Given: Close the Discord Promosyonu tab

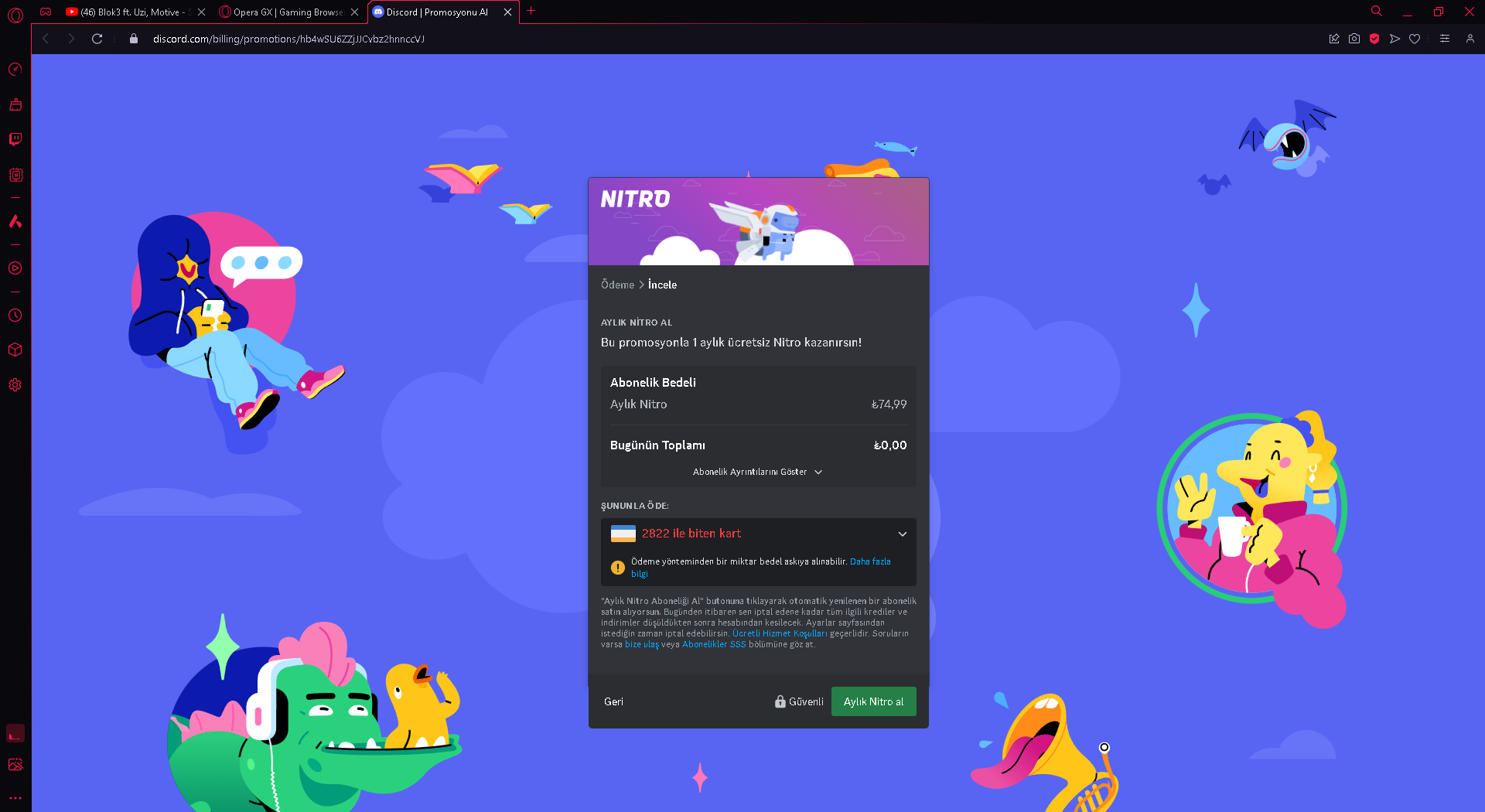Looking at the screenshot, I should coord(508,12).
